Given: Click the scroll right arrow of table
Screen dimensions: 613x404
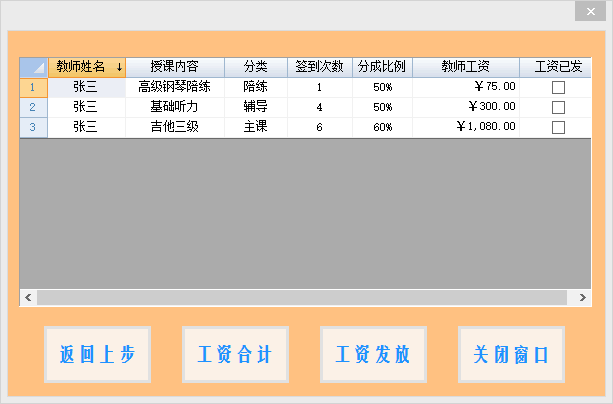Looking at the screenshot, I should [583, 298].
